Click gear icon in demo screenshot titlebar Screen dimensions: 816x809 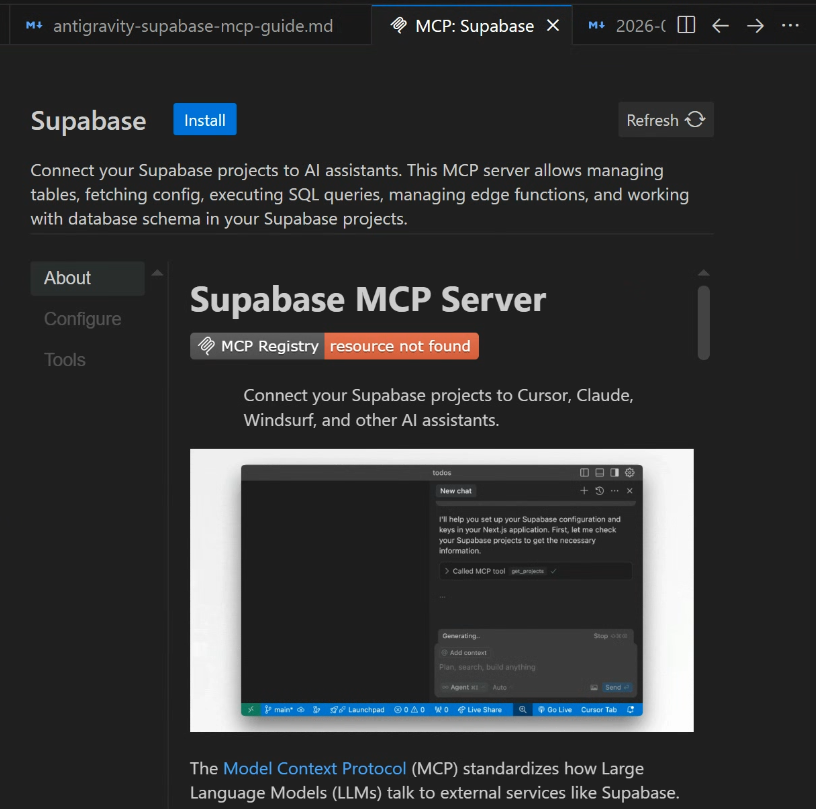click(630, 472)
